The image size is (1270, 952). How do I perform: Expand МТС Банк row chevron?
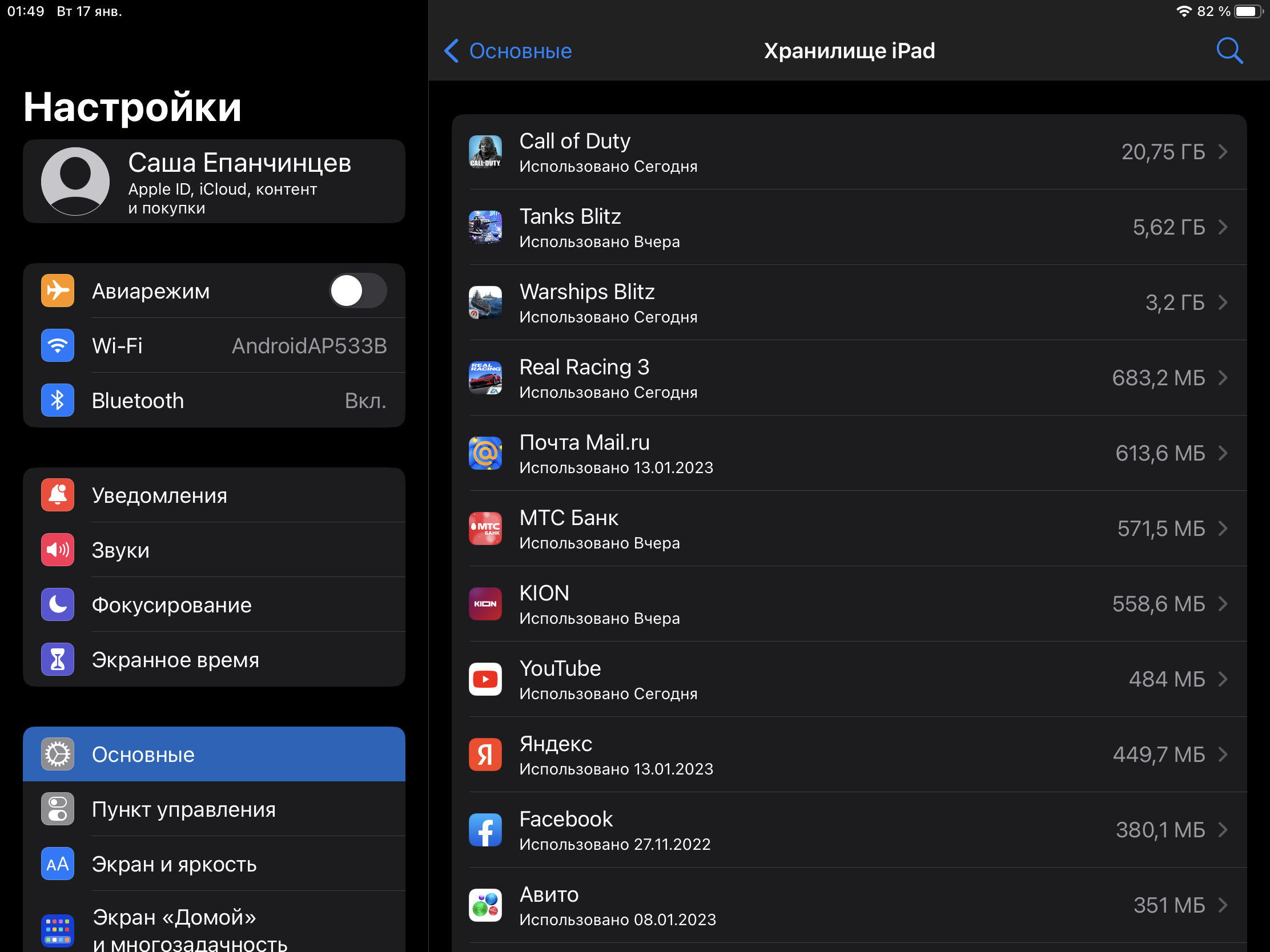(1223, 529)
